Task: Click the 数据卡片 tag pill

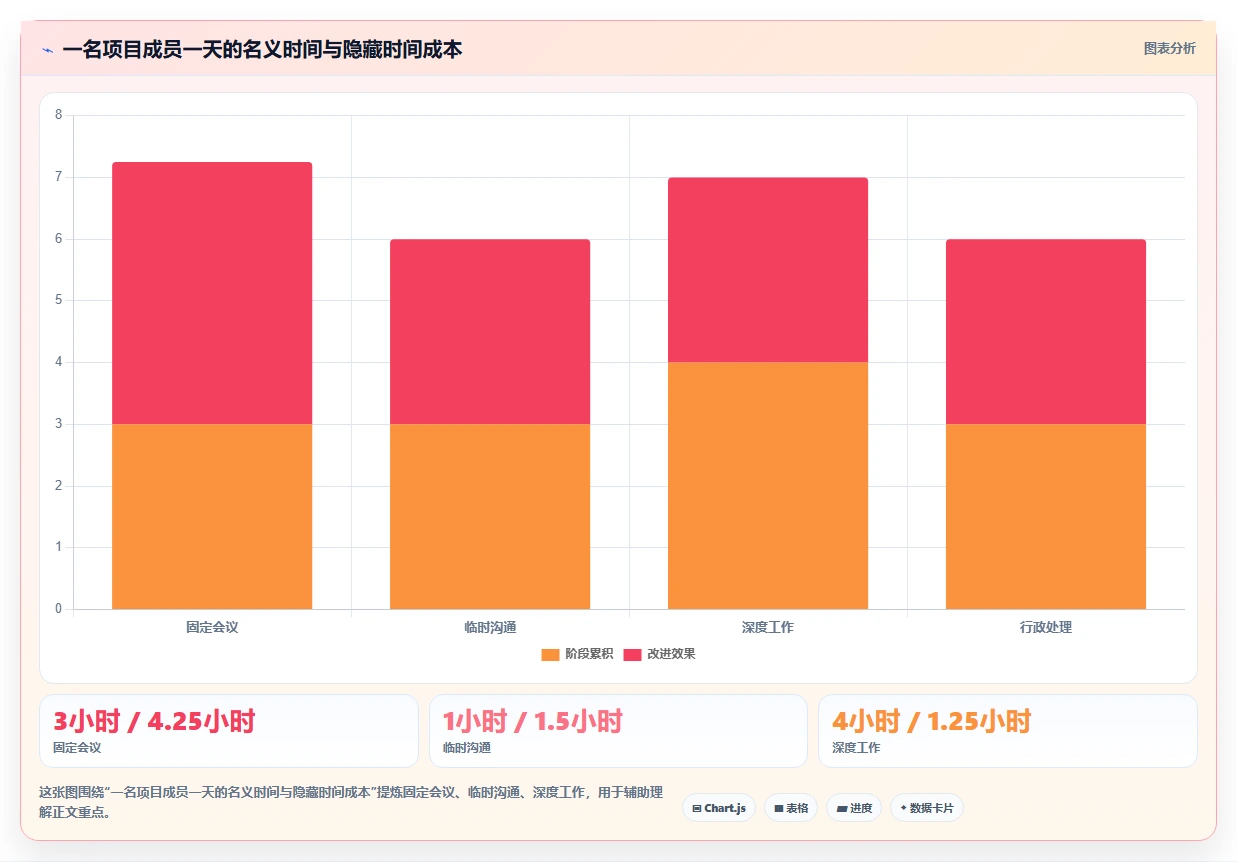Action: click(x=927, y=808)
